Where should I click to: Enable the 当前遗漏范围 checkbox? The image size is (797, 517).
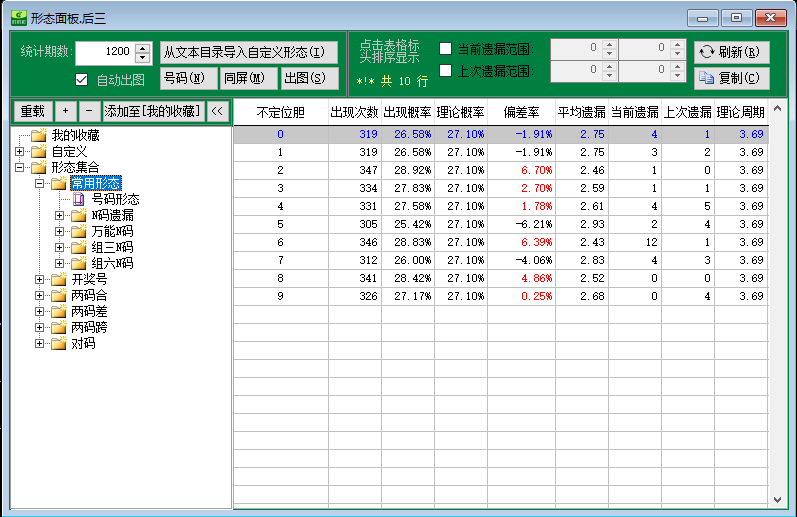click(446, 49)
